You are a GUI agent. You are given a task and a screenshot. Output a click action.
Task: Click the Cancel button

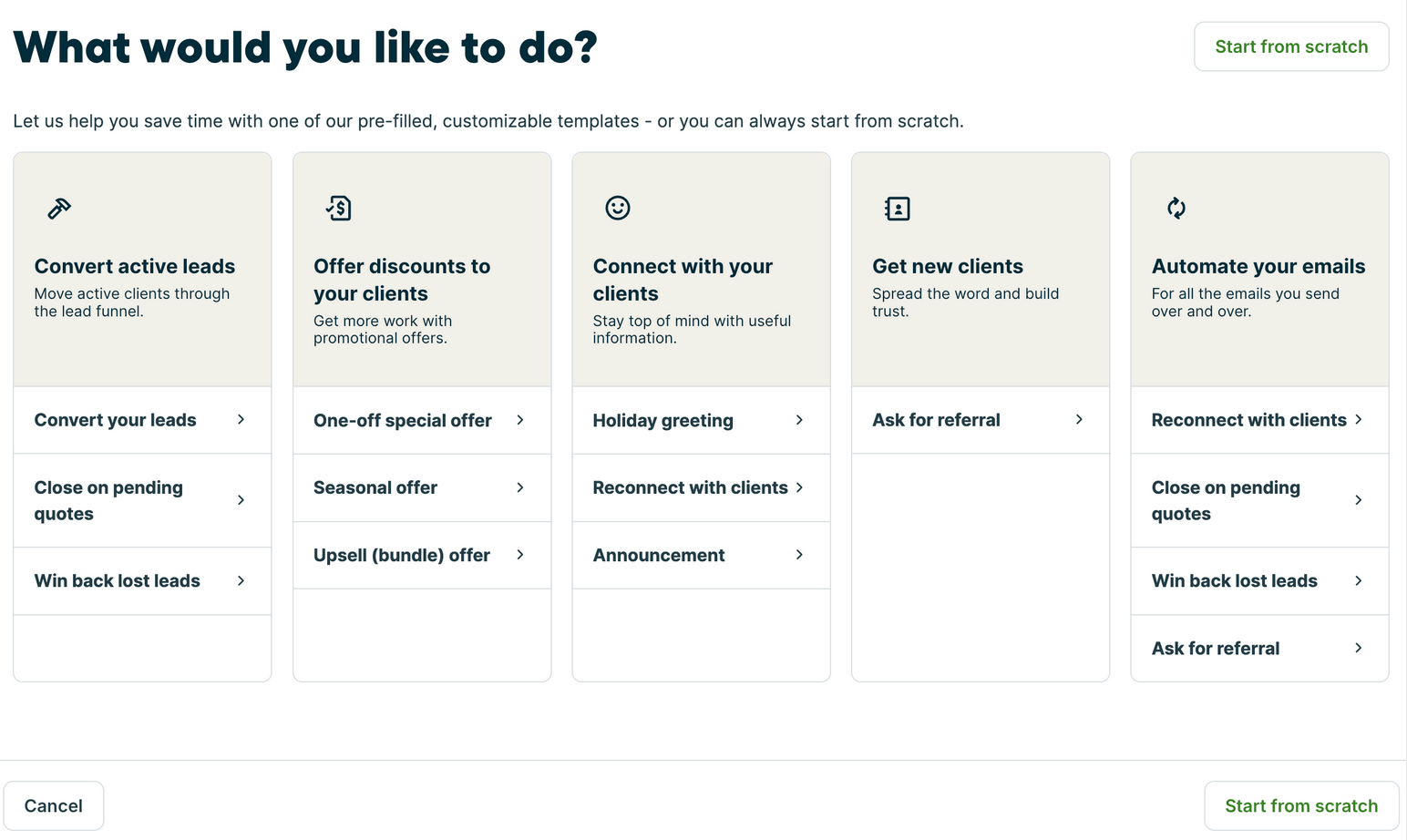point(54,805)
